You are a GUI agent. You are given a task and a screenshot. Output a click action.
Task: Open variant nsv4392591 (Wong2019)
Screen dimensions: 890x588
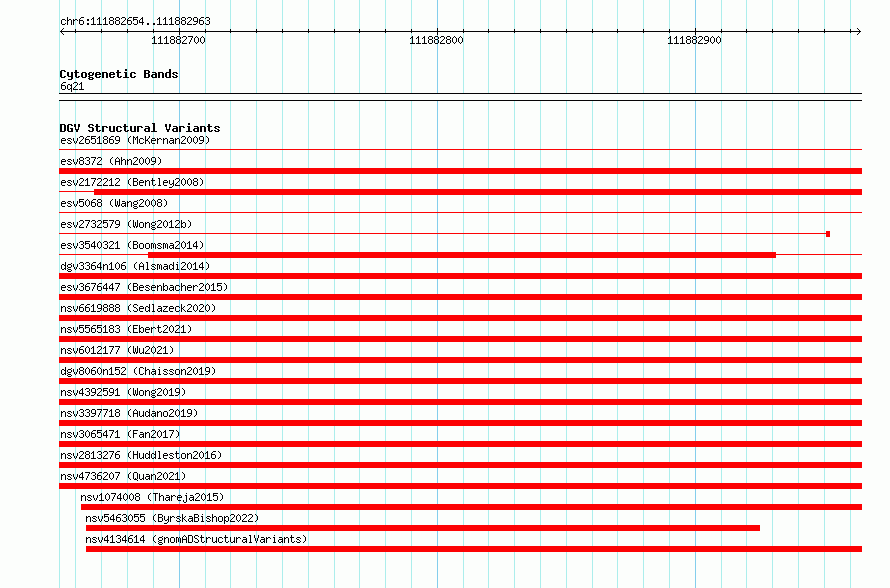coord(123,392)
